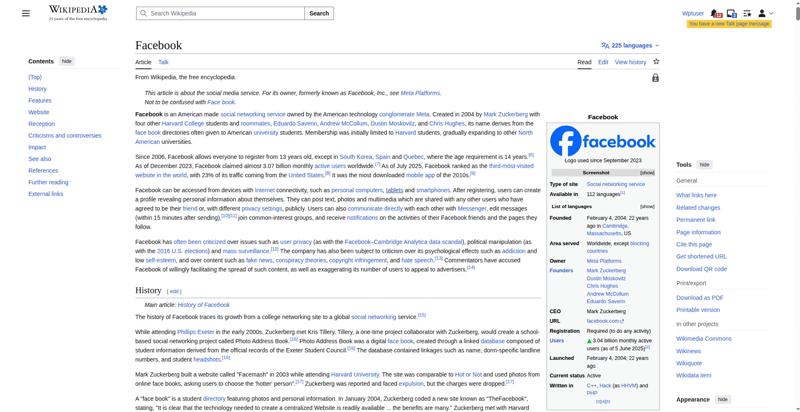Screen dimensions: 800x412
Task: Show the Screenshot section in infobox
Action: pos(647,173)
